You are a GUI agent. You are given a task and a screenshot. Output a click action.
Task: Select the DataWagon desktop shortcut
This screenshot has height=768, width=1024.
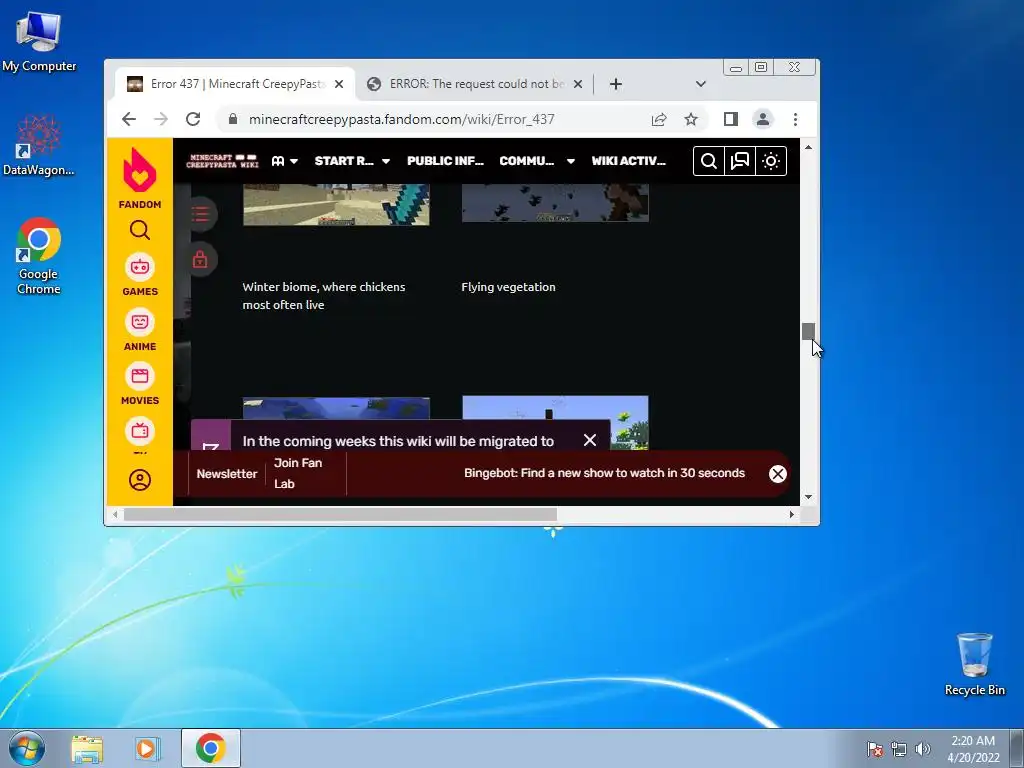click(x=39, y=145)
